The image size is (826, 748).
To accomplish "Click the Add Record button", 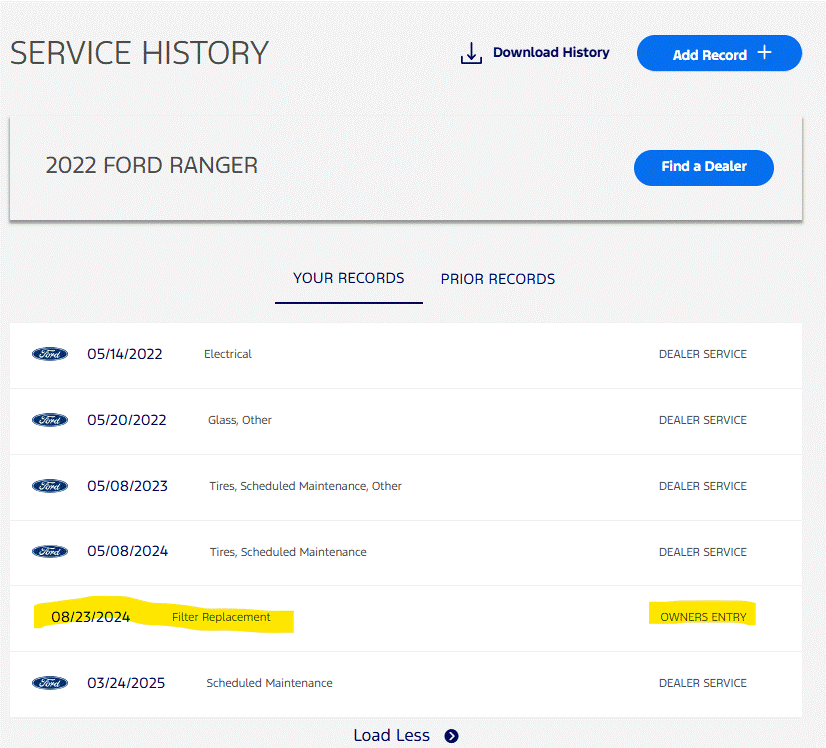I will coord(719,53).
